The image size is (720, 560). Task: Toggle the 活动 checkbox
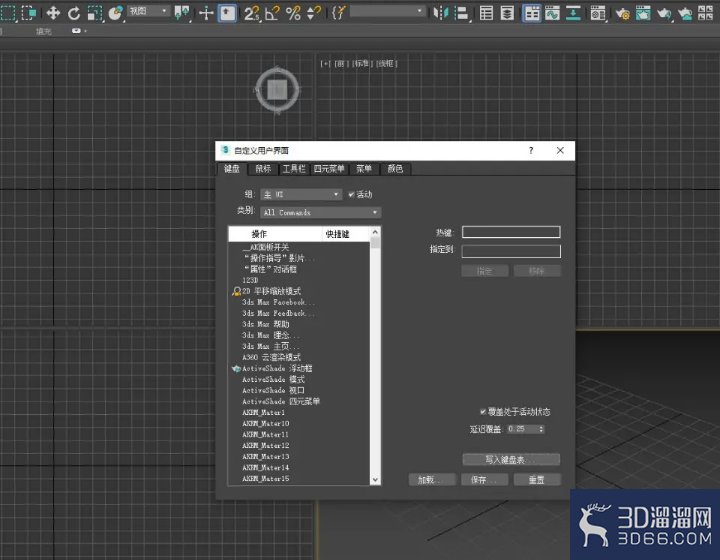351,195
